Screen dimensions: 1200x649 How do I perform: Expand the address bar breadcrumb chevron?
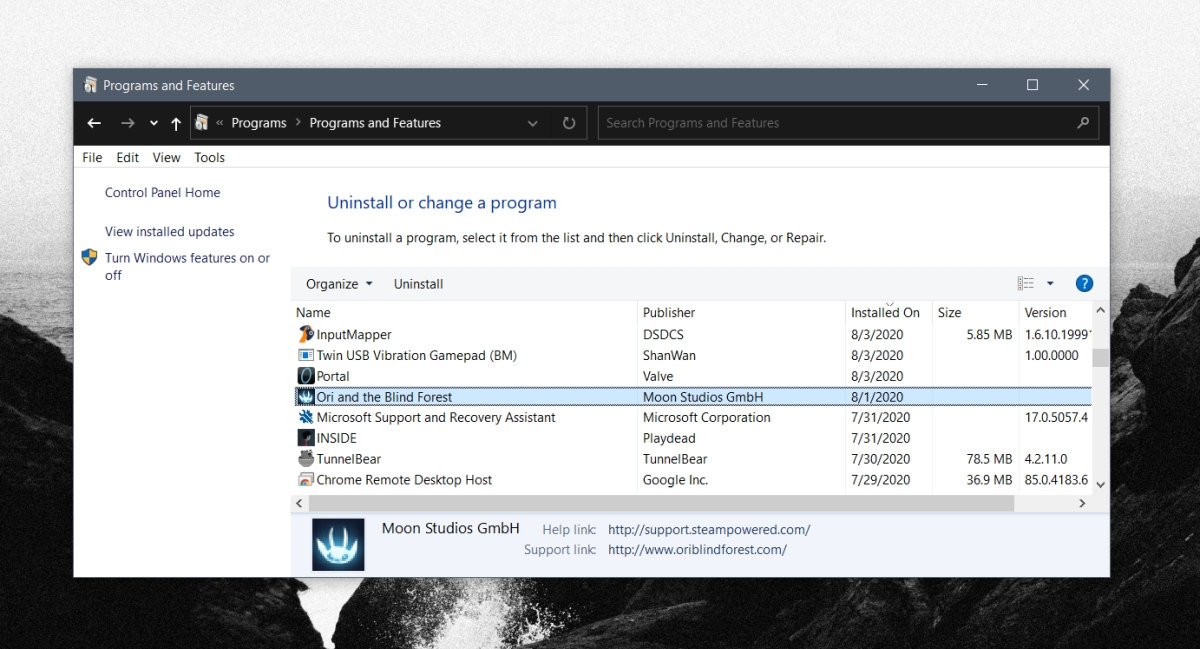tap(533, 122)
